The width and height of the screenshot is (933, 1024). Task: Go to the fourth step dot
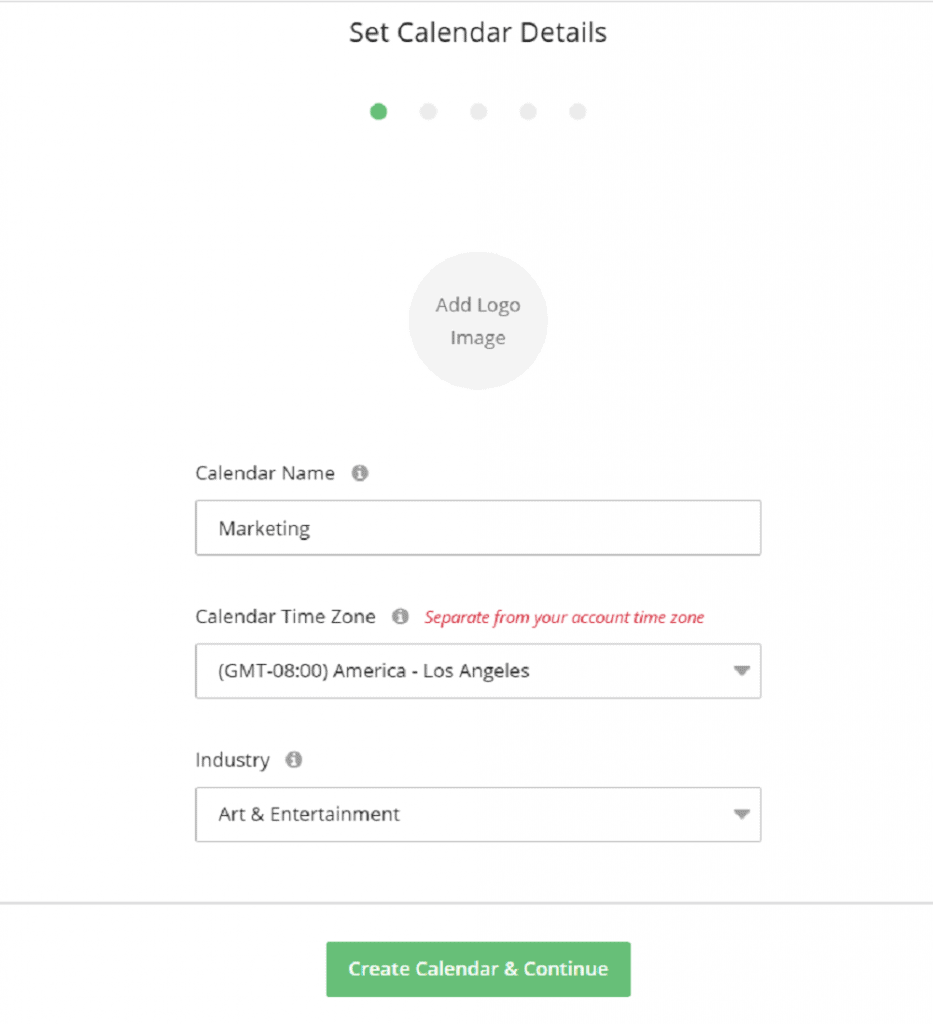(528, 112)
